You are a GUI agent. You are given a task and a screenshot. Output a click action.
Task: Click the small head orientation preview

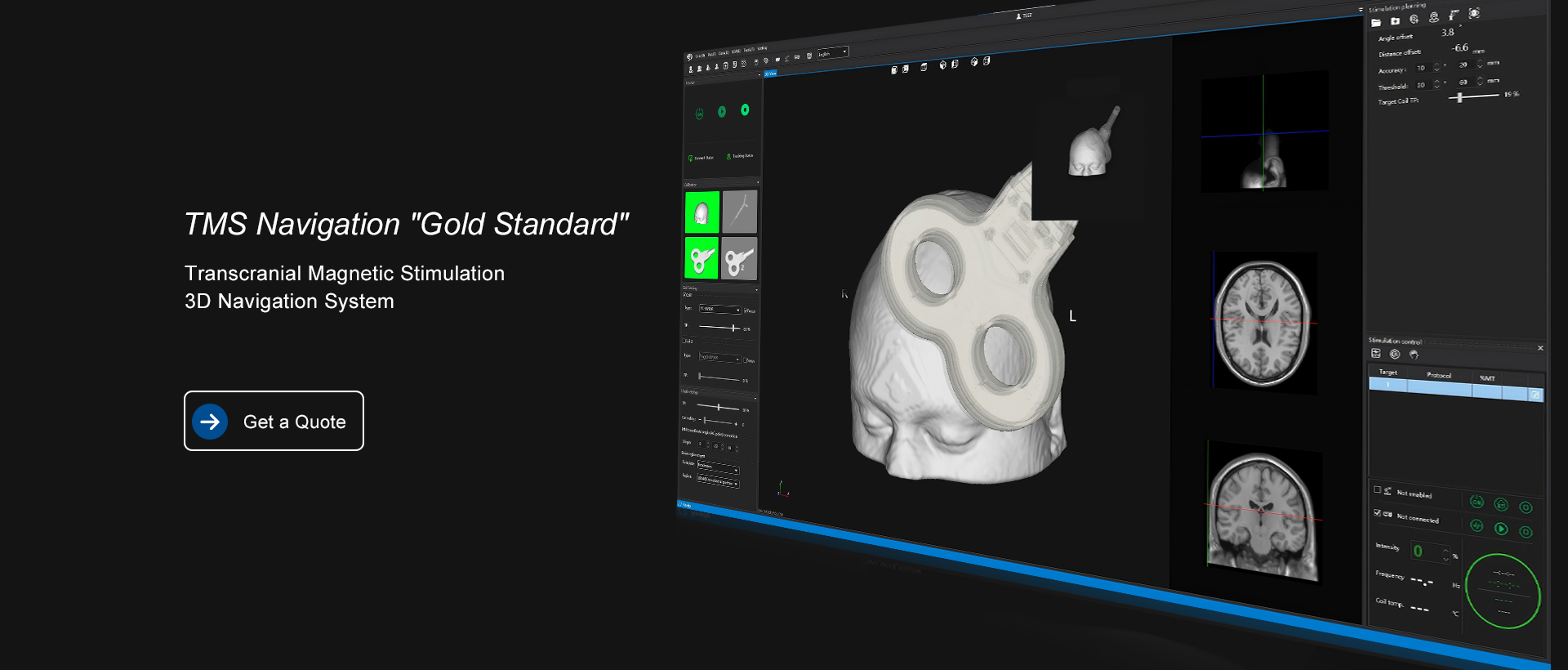pyautogui.click(x=1093, y=141)
